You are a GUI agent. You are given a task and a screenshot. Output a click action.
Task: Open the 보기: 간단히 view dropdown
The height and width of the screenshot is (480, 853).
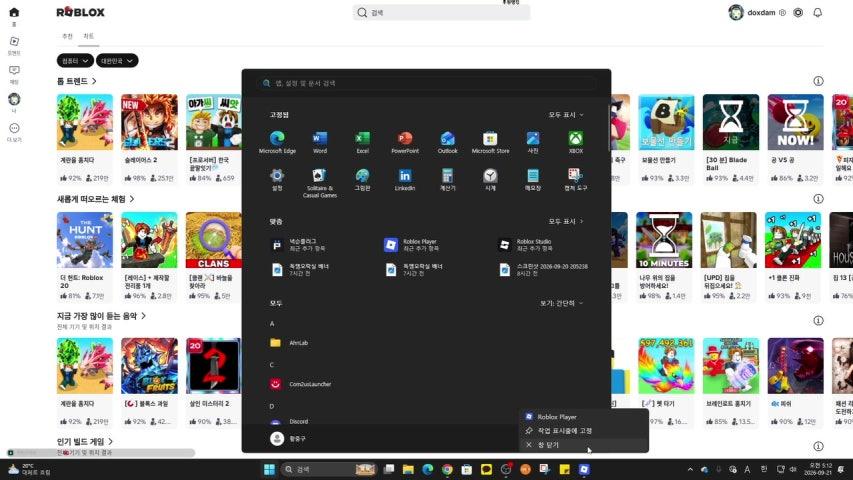coord(561,303)
